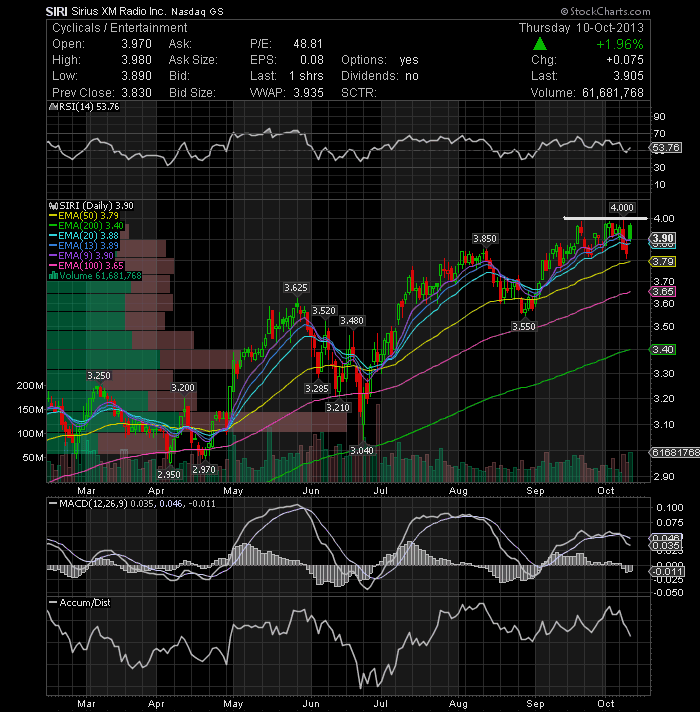Click the 4.000 resistance price annotation
Viewport: 700px width, 712px height.
coord(621,208)
